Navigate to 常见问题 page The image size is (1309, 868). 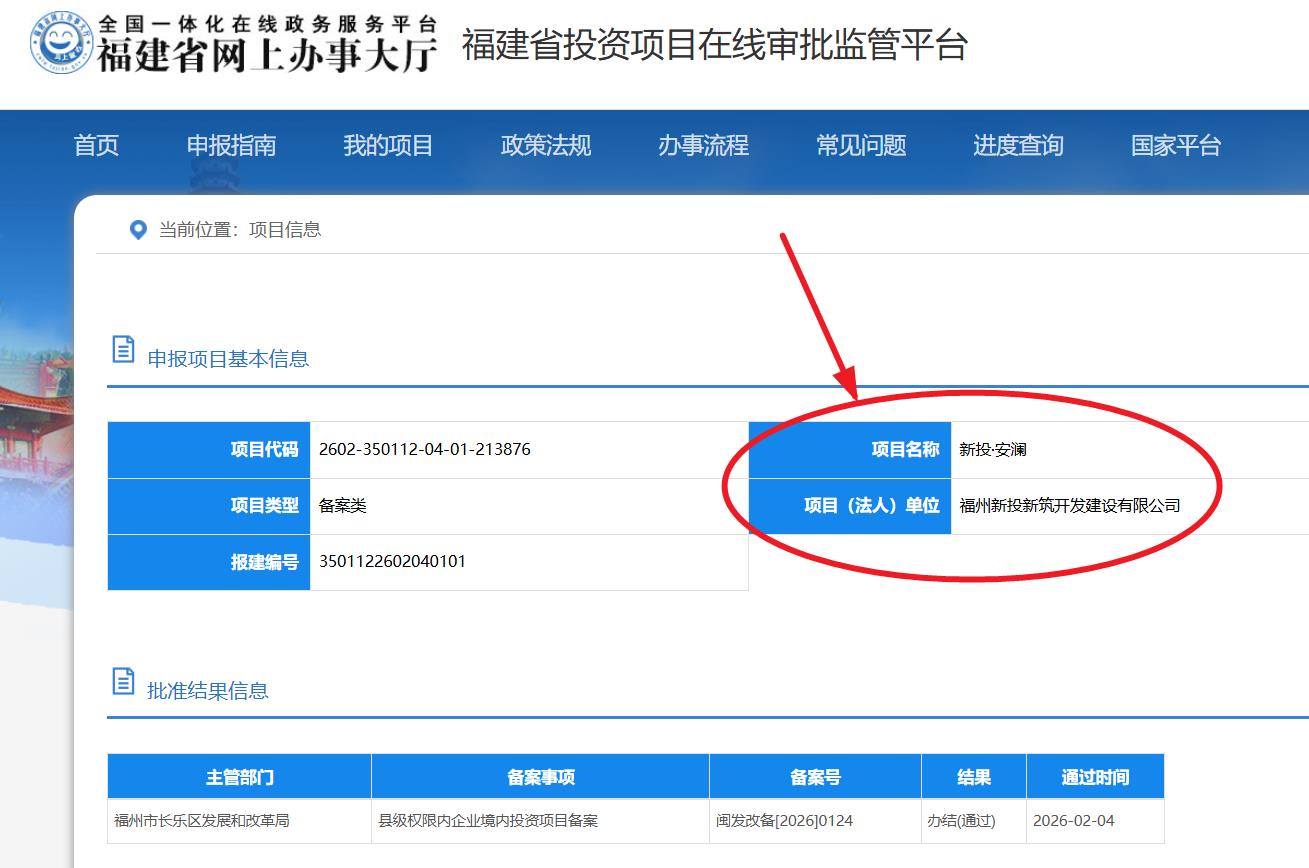pos(861,146)
